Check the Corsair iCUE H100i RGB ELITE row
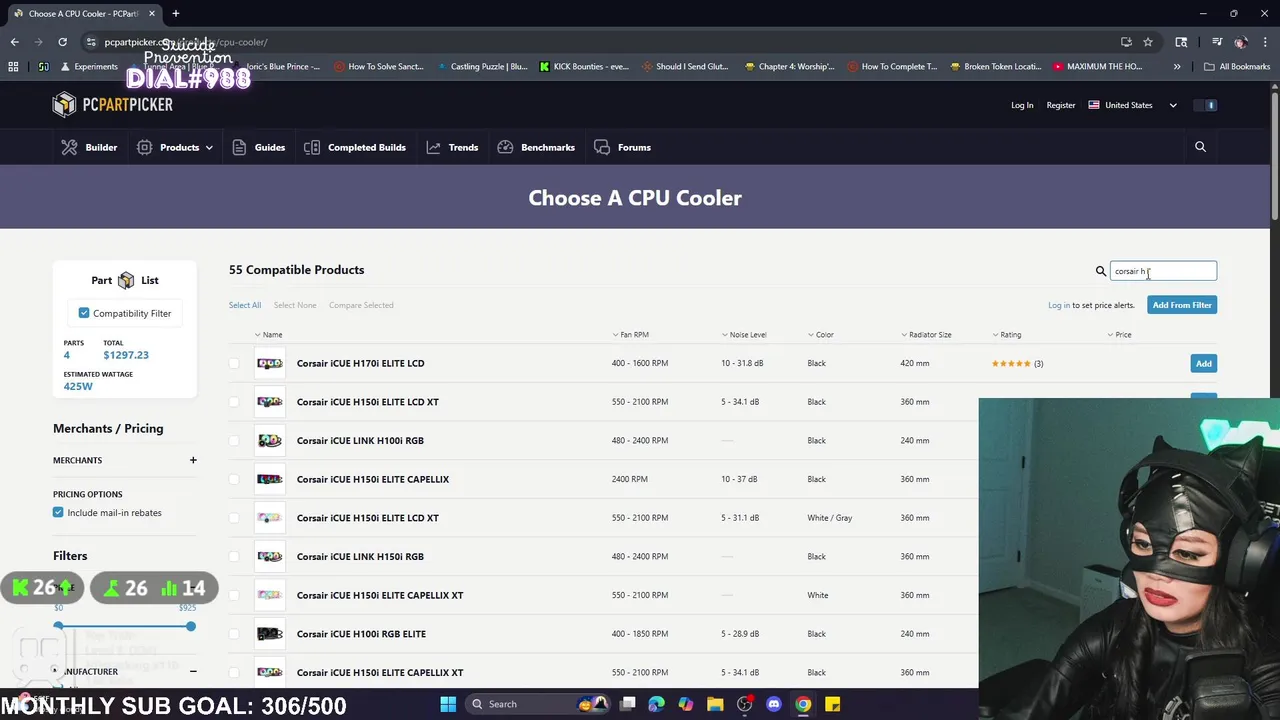This screenshot has height=720, width=1280. pyautogui.click(x=234, y=634)
